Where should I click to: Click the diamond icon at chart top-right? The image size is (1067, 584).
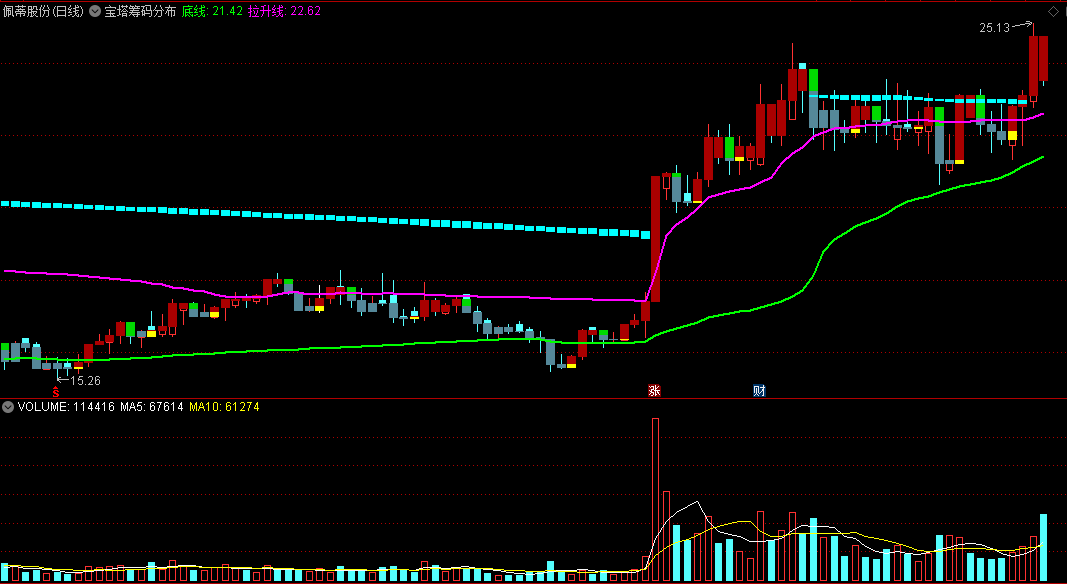[1052, 11]
